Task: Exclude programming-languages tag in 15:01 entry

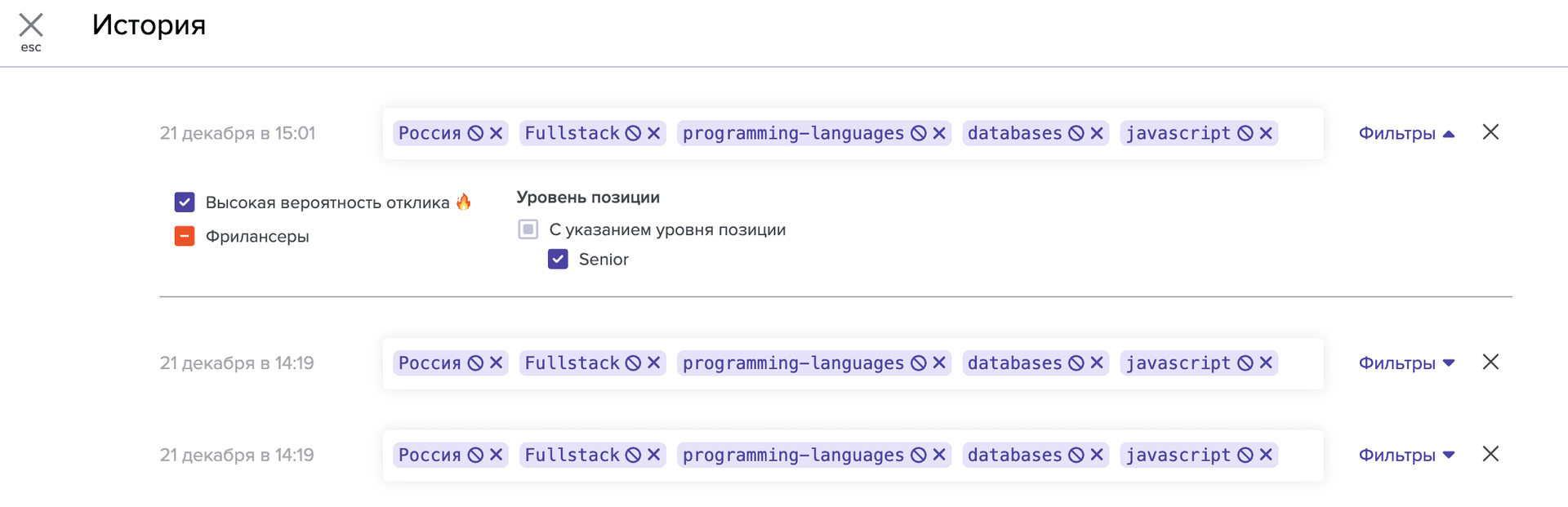Action: (919, 133)
